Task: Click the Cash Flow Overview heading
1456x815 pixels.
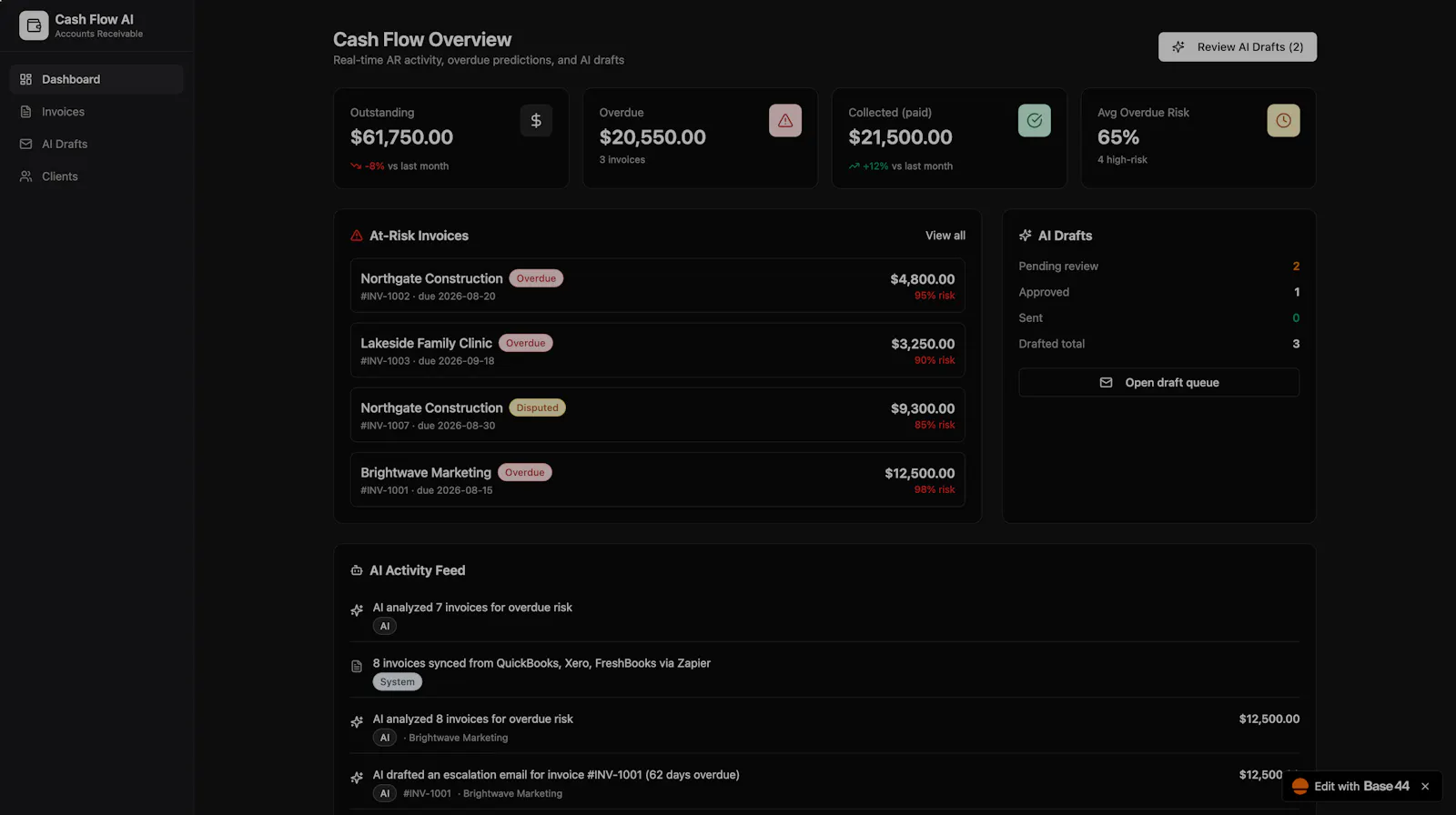Action: tap(422, 40)
